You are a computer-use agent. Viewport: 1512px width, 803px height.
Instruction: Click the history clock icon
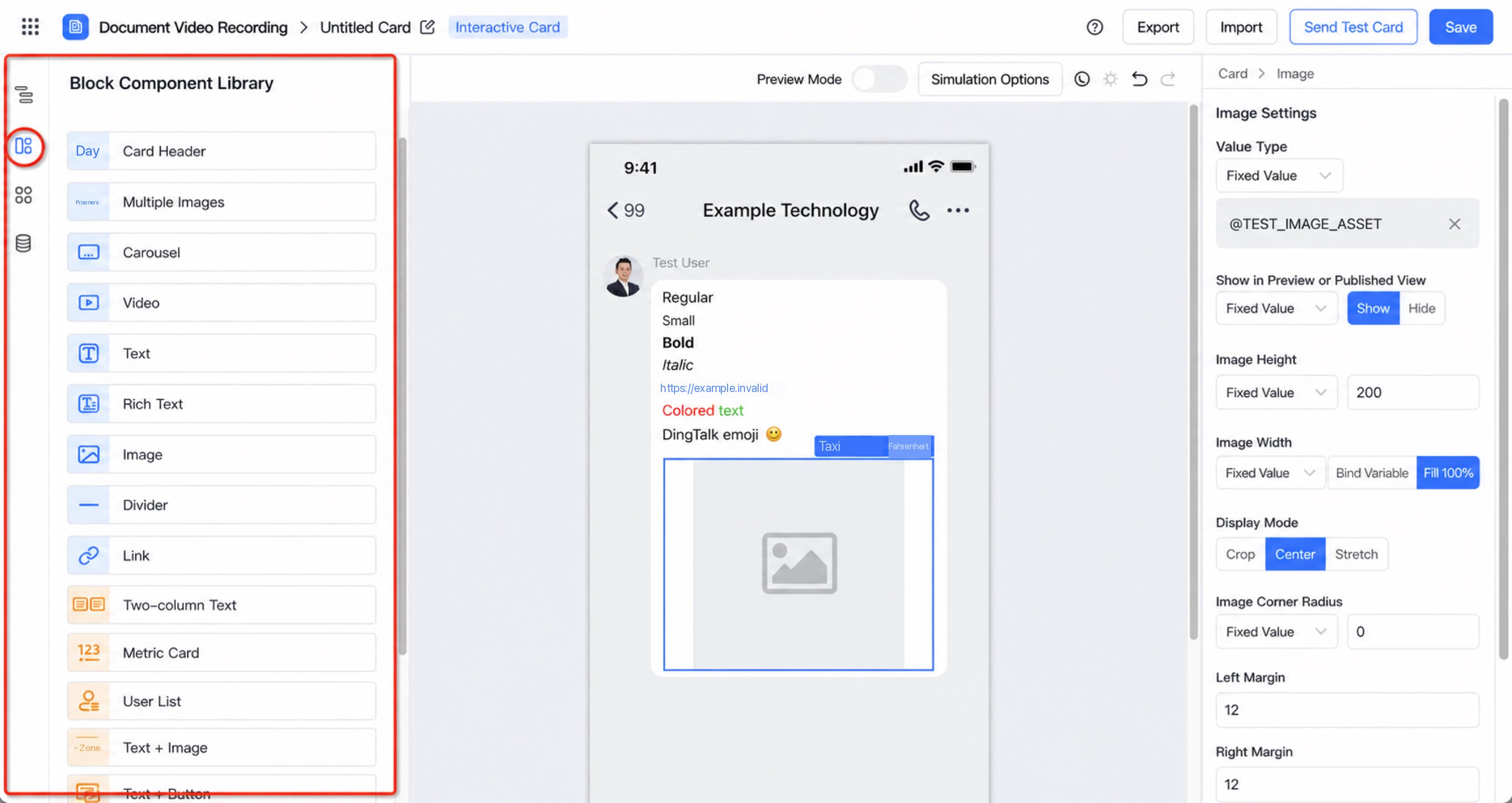coord(1082,79)
